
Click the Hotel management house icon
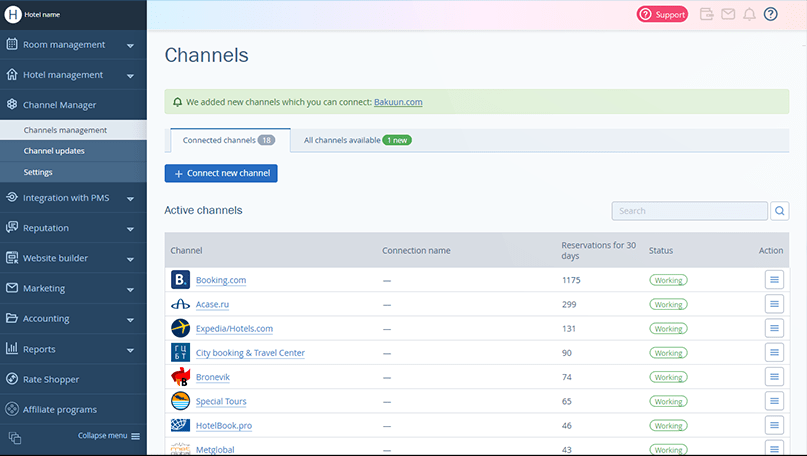click(12, 74)
